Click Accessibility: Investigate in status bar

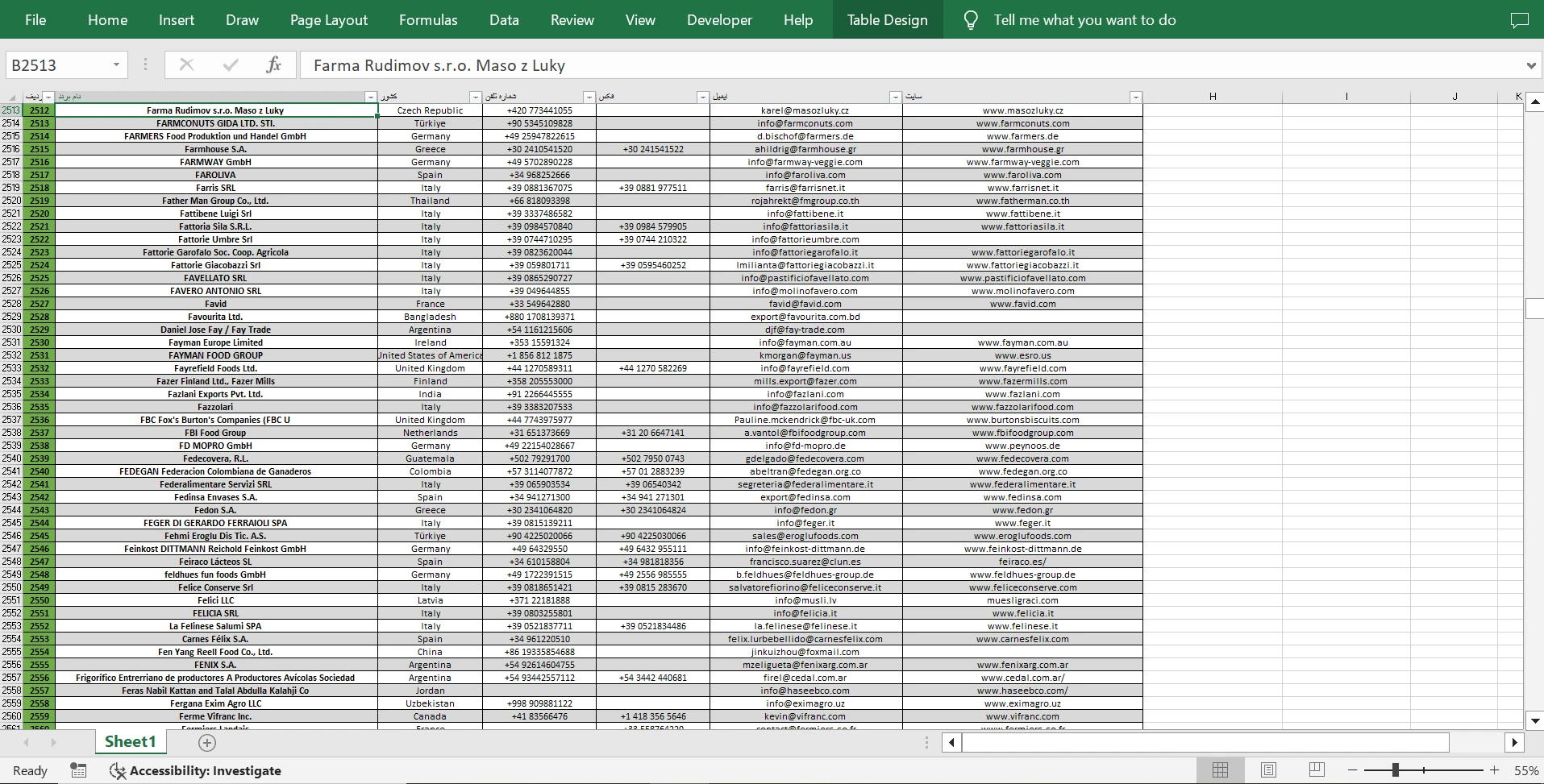(x=195, y=770)
